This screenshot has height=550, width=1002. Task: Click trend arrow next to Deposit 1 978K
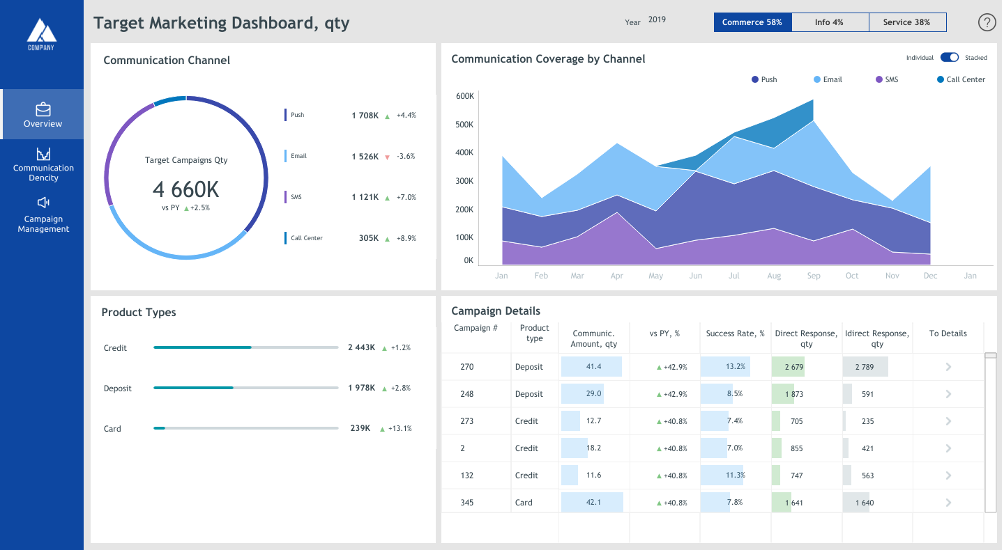[x=385, y=388]
